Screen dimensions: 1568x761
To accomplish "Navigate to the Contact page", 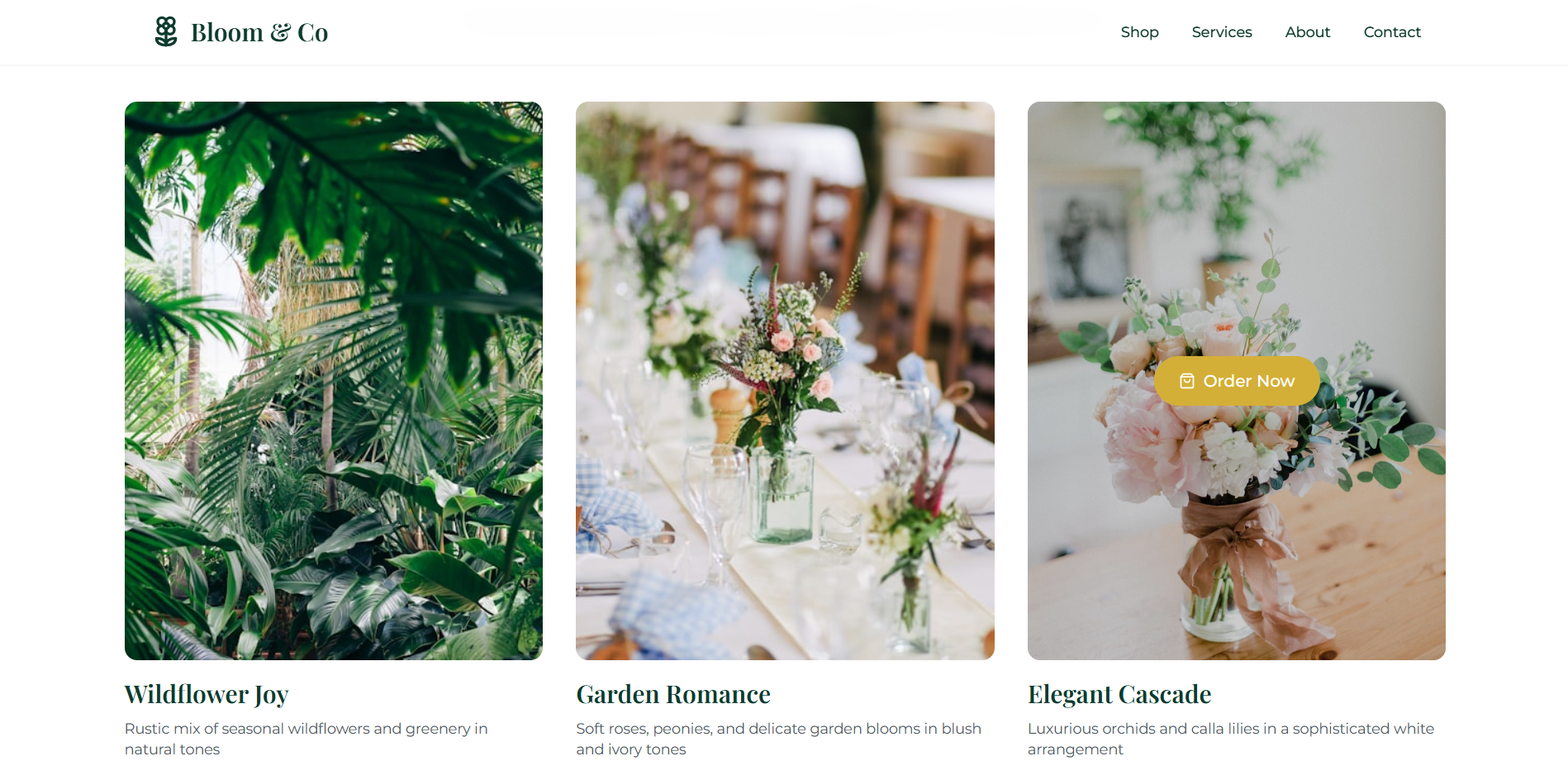I will click(x=1392, y=32).
